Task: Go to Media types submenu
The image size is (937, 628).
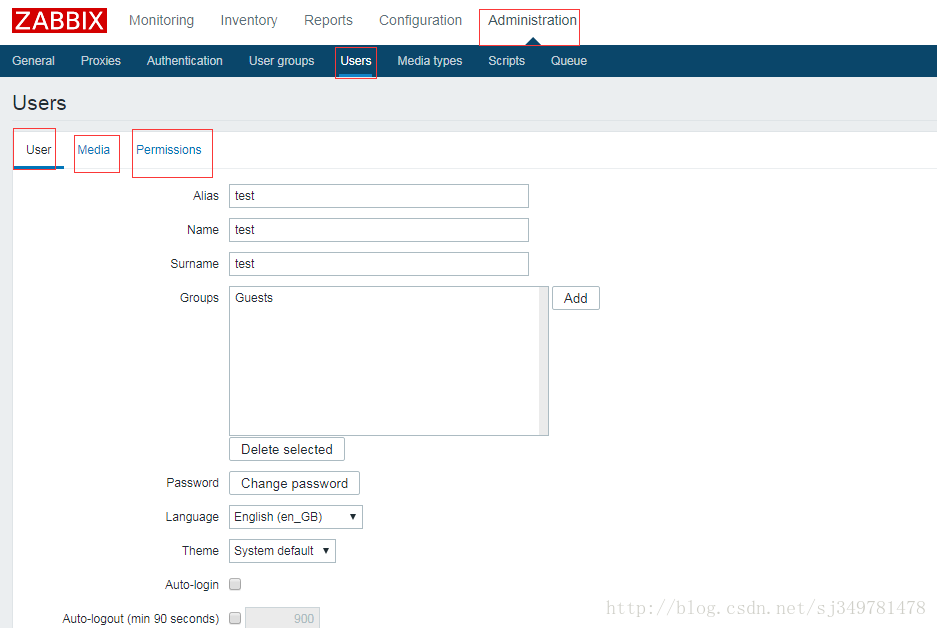Action: (x=430, y=61)
